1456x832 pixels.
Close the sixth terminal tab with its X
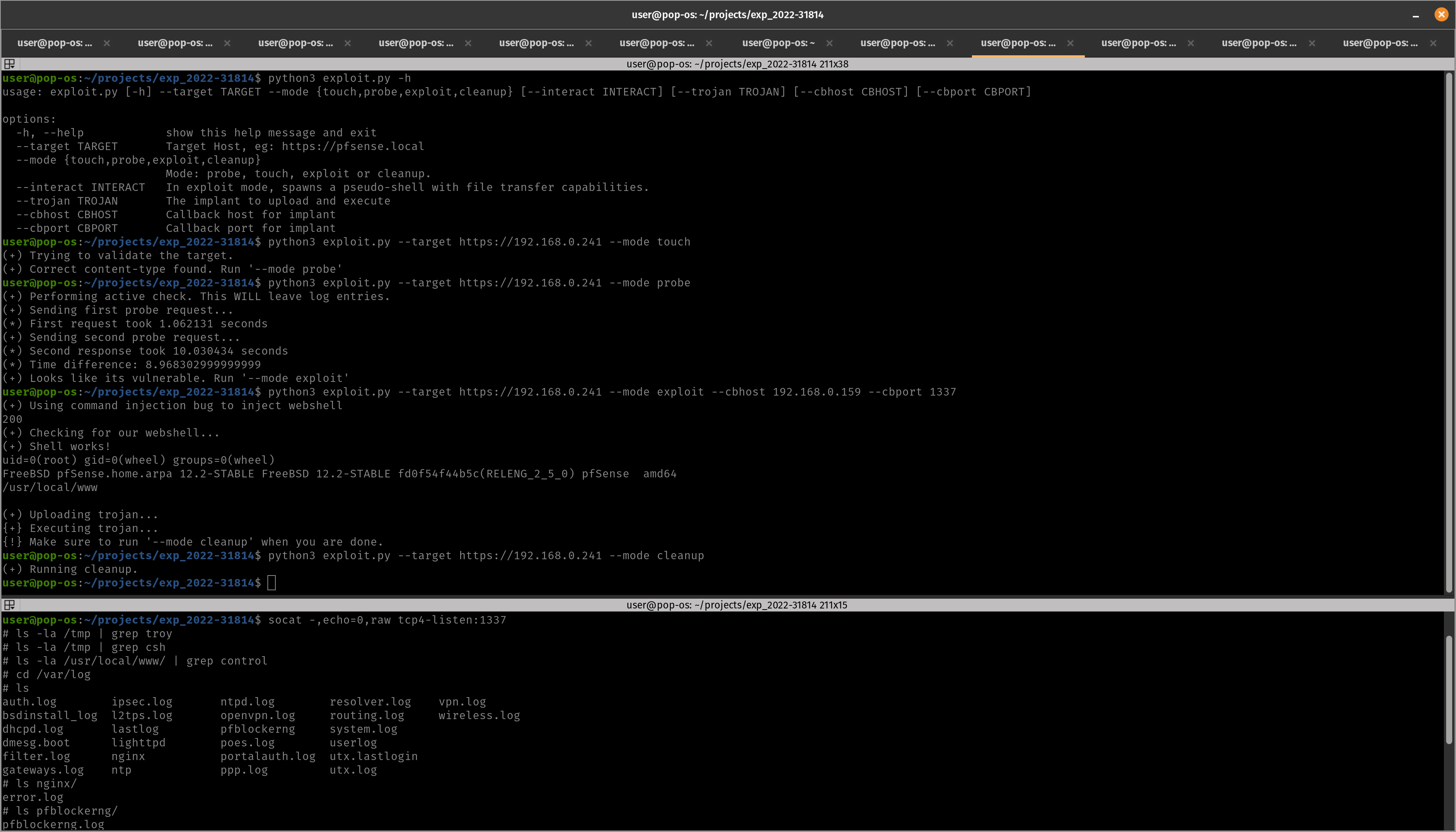point(709,43)
